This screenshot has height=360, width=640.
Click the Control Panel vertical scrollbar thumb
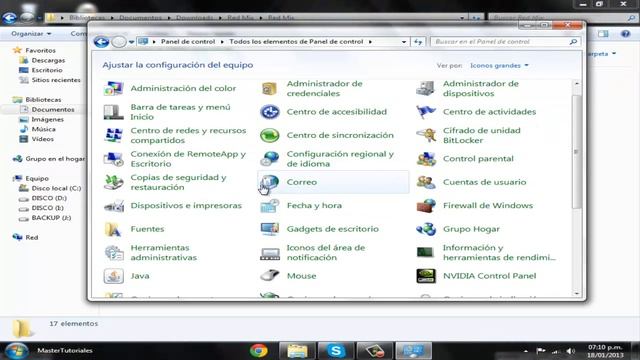click(576, 152)
